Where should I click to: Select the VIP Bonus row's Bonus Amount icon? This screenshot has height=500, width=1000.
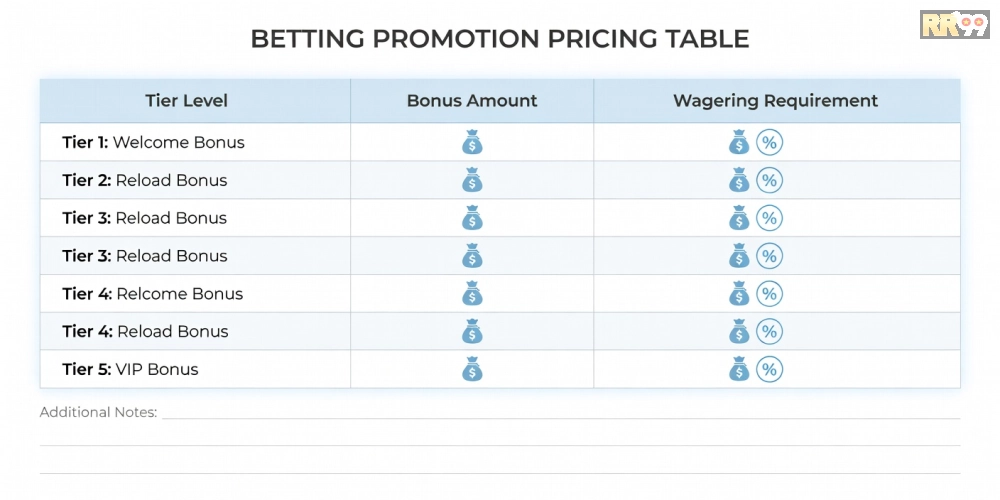(472, 370)
